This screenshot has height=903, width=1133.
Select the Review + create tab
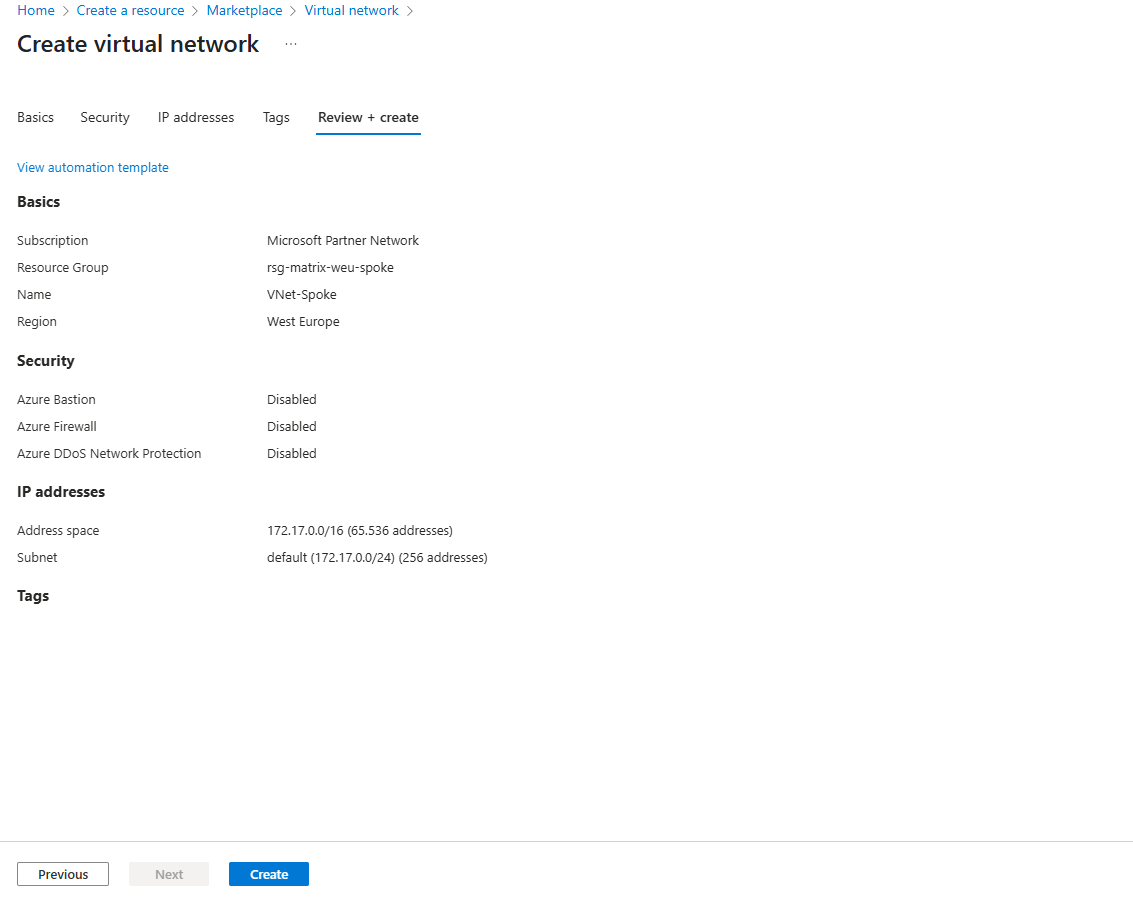coord(368,117)
